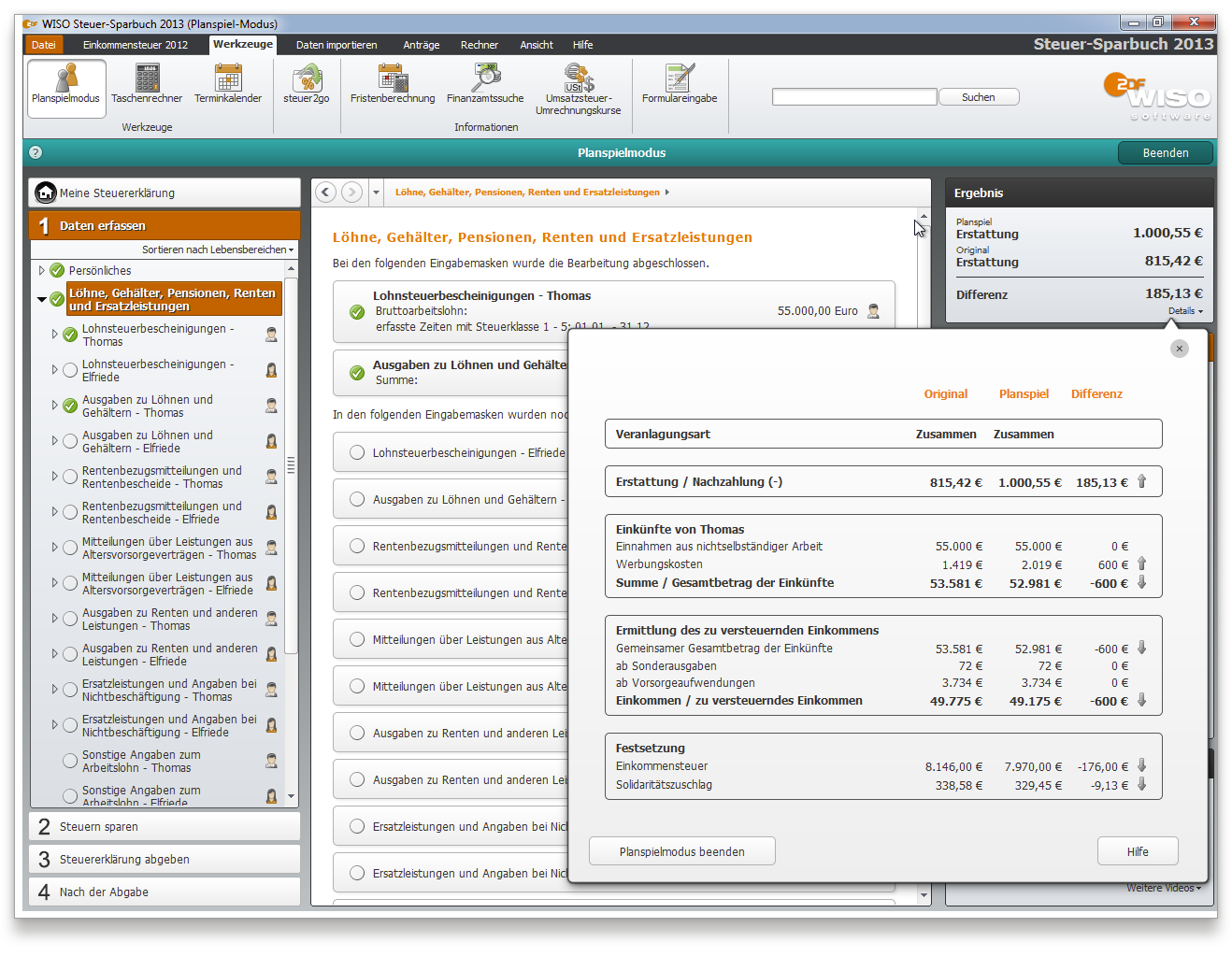Toggle status circle for Ausgaben zu Löhnen - Elfriede in sidebar

[x=70, y=441]
